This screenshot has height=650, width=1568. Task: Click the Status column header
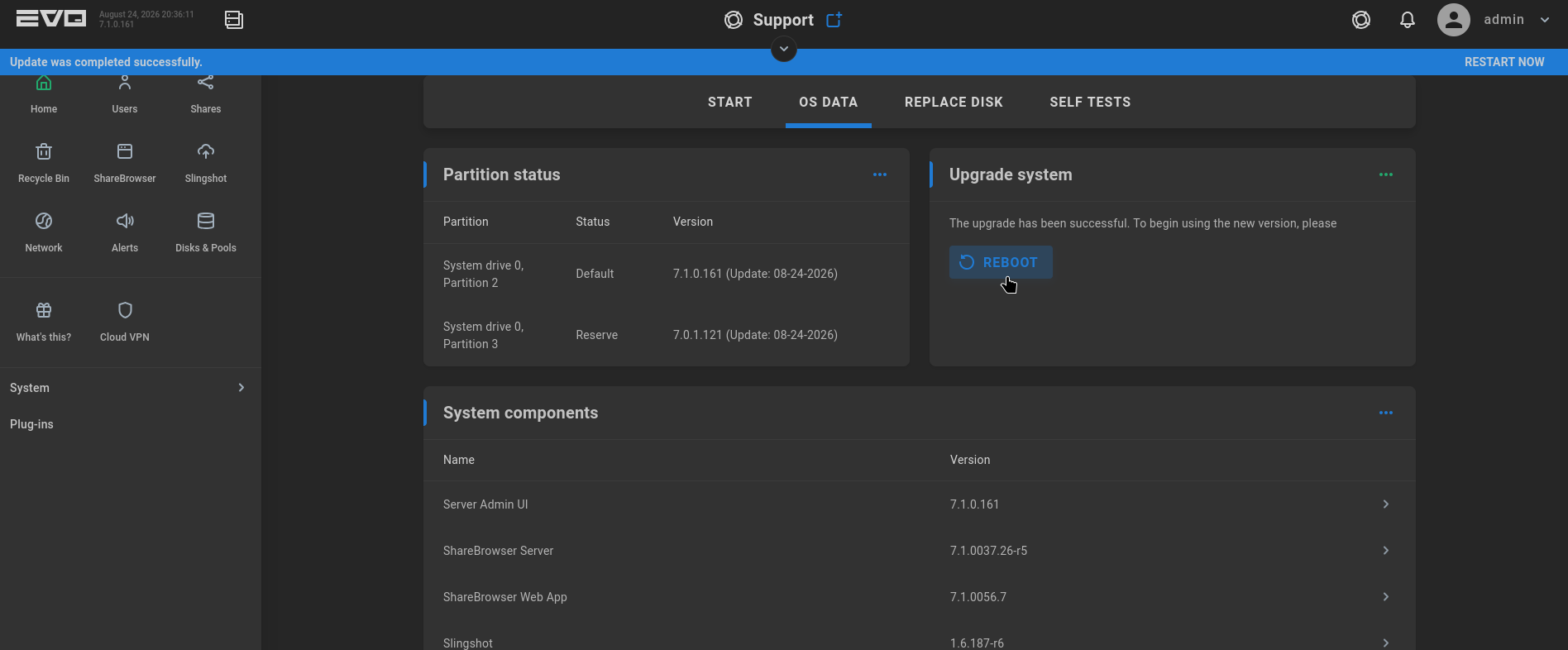point(593,222)
